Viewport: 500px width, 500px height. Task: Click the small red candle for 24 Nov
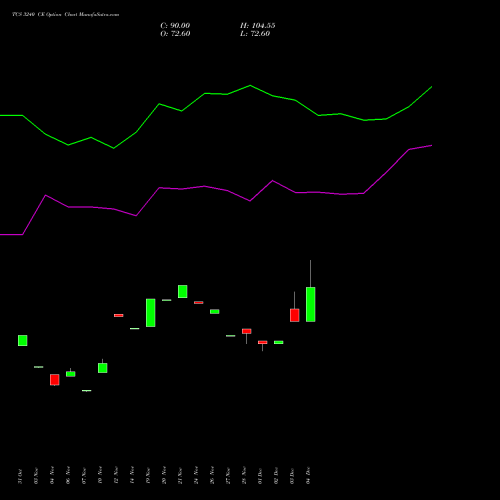click(199, 302)
